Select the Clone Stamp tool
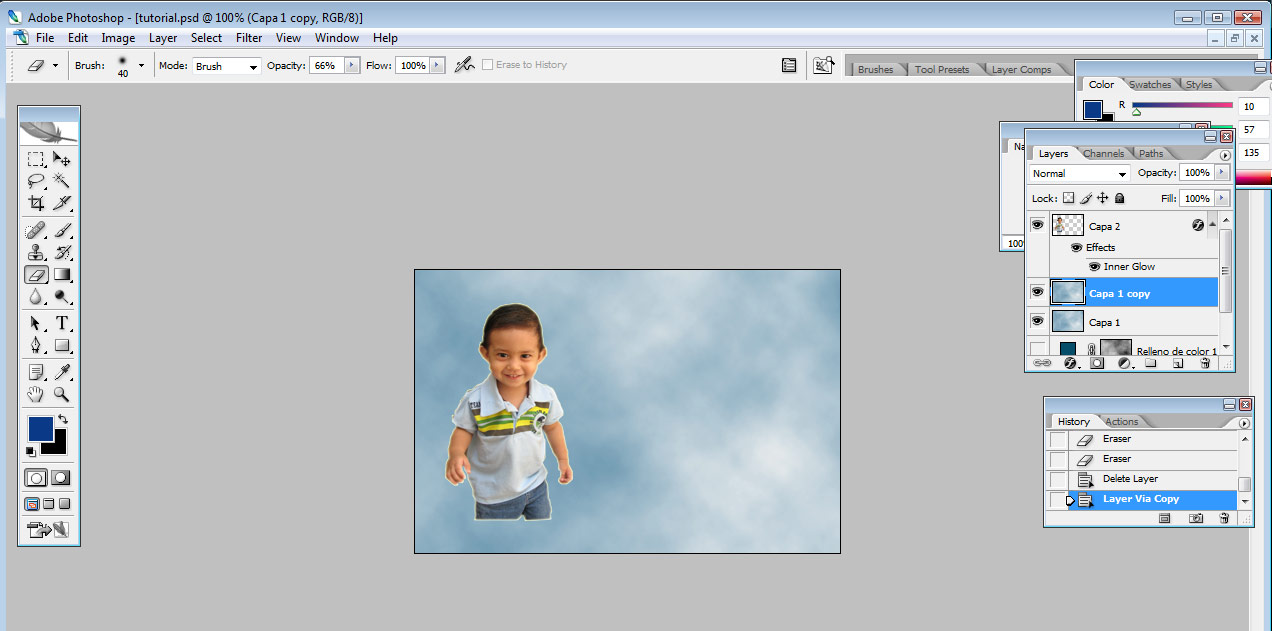This screenshot has width=1272, height=631. tap(36, 252)
